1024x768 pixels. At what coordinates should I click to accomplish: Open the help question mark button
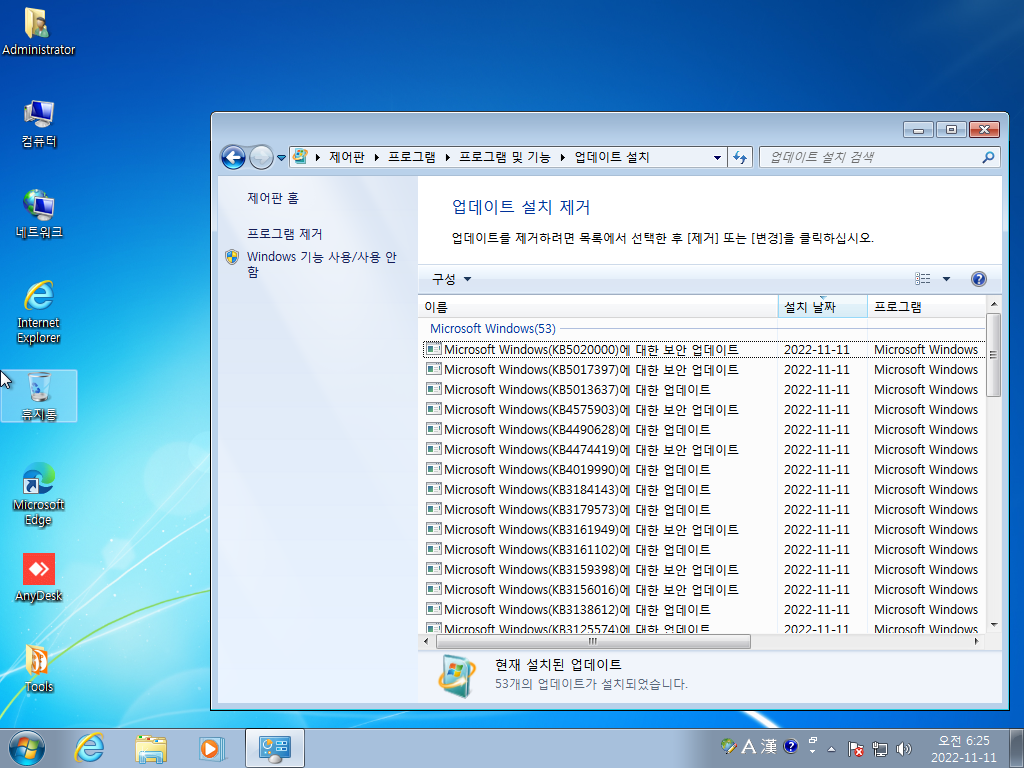tap(978, 279)
